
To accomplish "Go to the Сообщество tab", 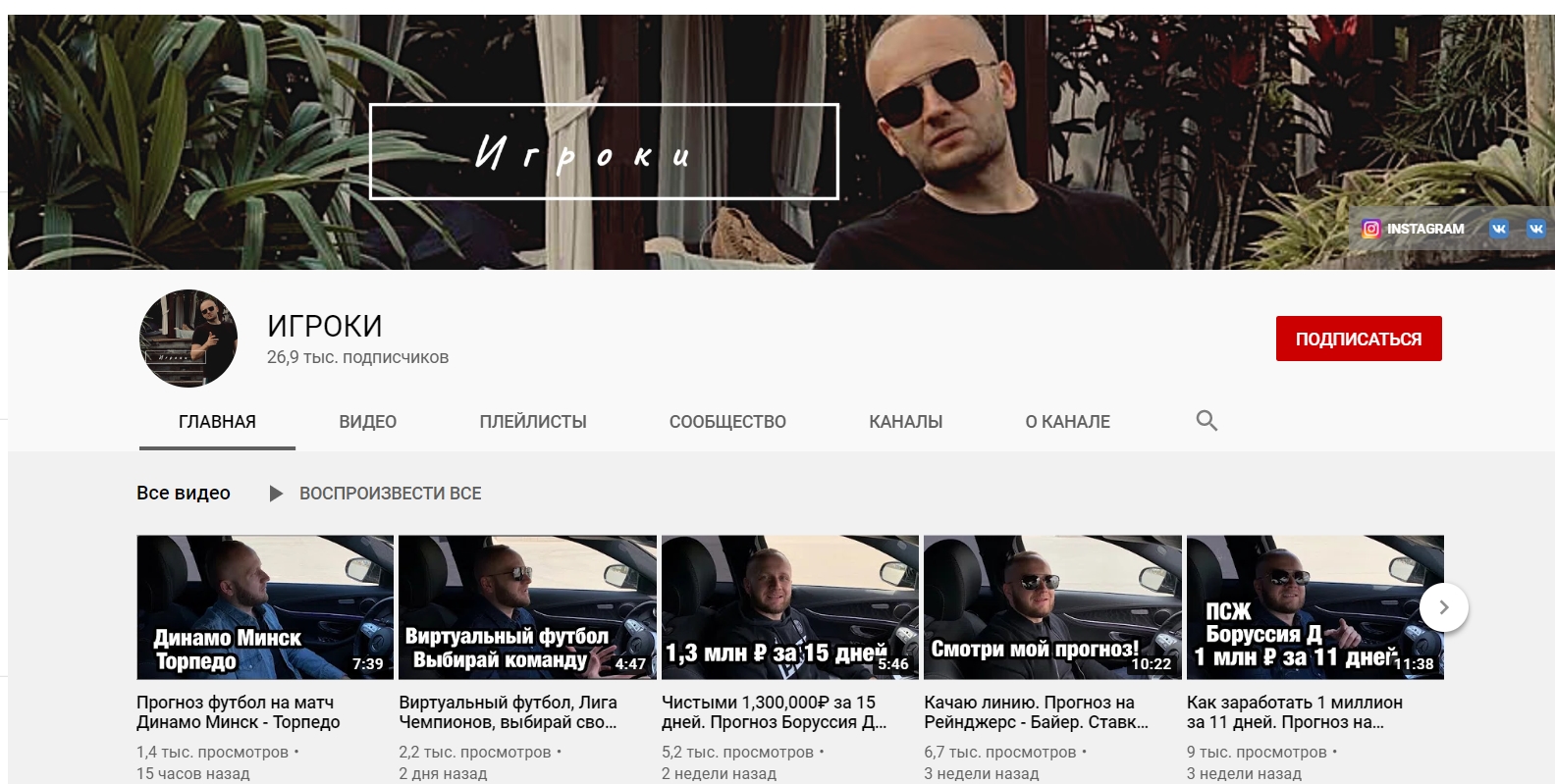I will point(727,422).
